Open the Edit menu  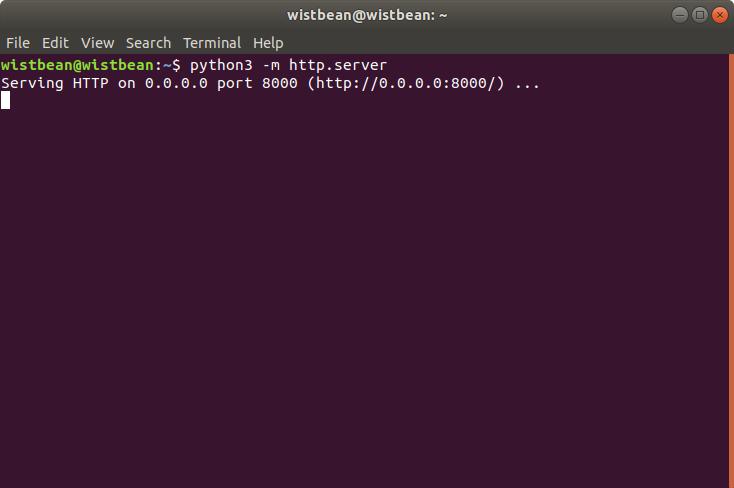pos(55,43)
